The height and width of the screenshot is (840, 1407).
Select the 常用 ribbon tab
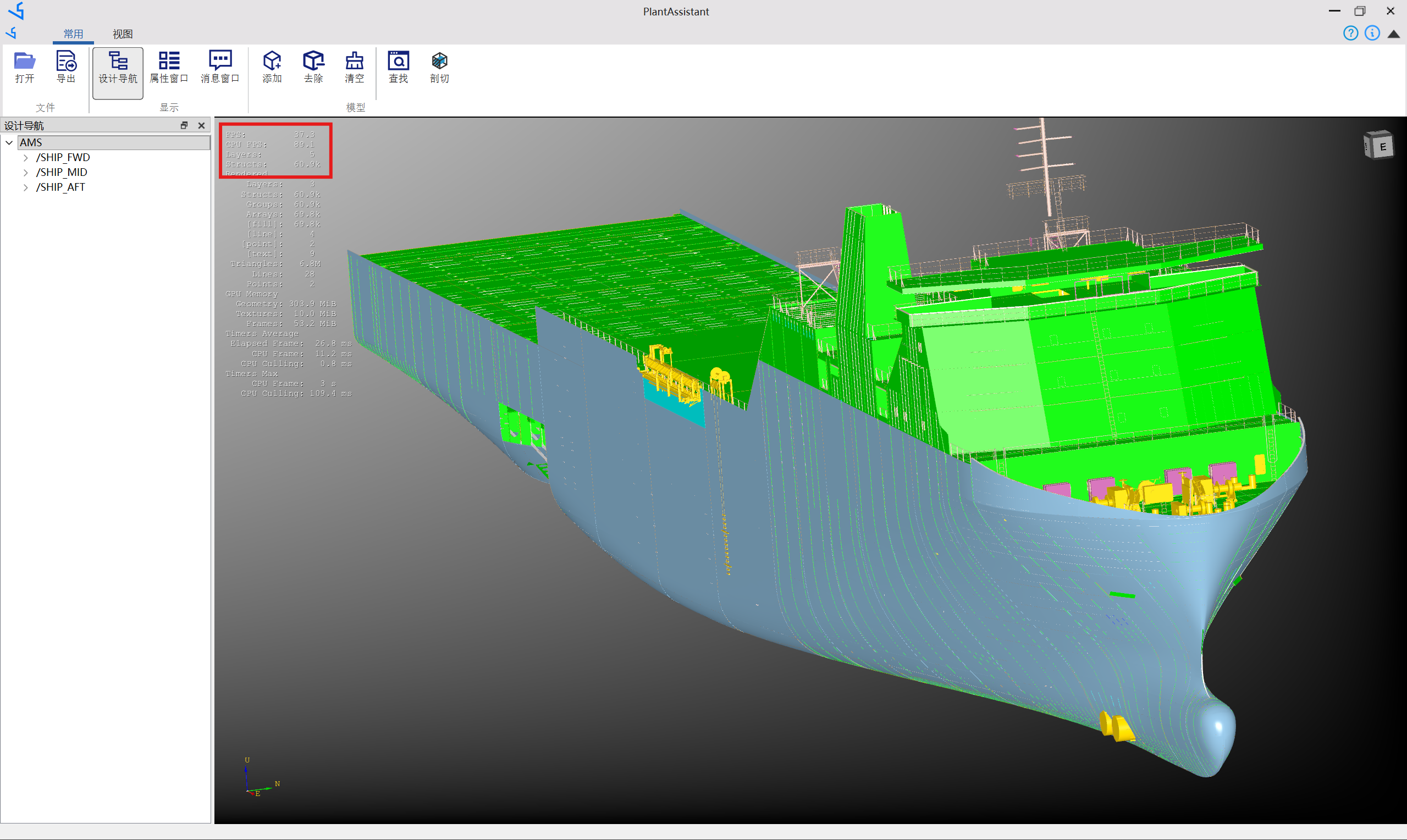click(x=73, y=34)
